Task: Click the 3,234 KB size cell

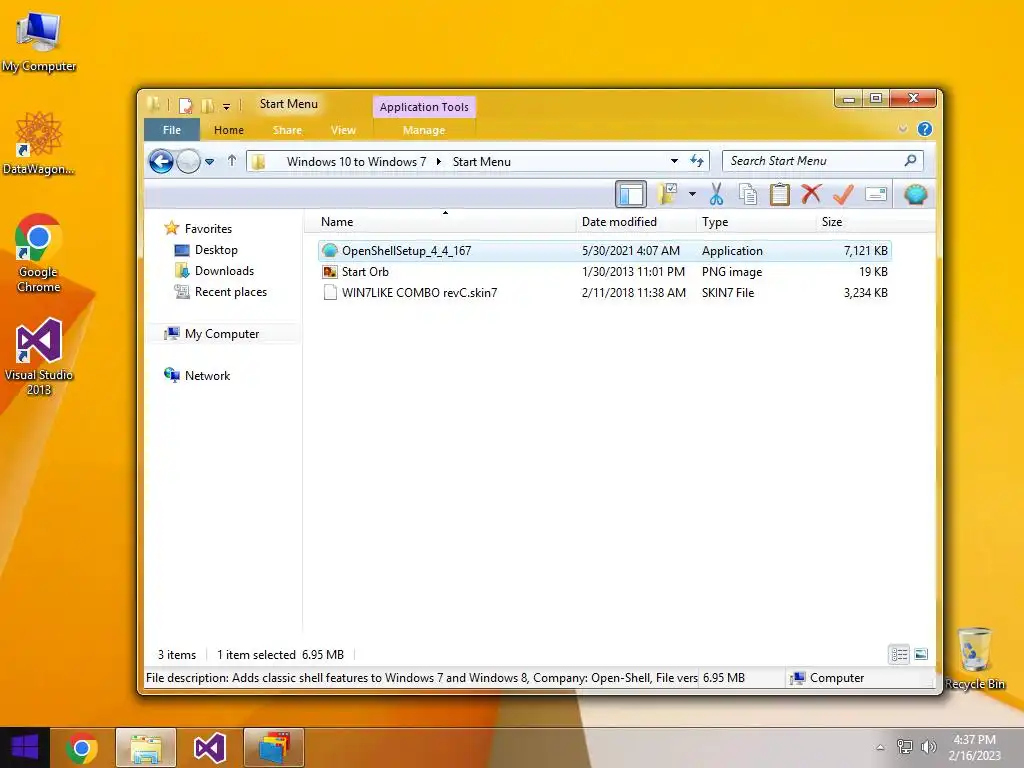Action: point(865,293)
